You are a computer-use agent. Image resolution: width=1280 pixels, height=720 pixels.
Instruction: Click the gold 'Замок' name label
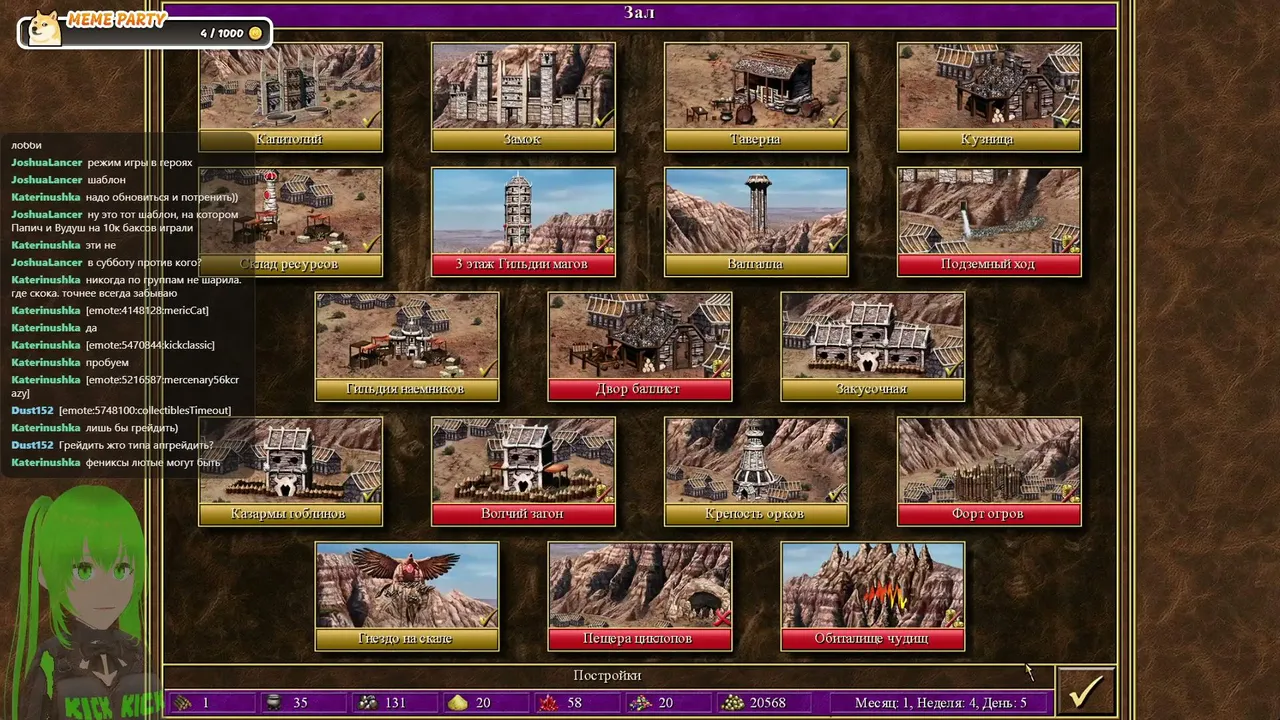[523, 140]
